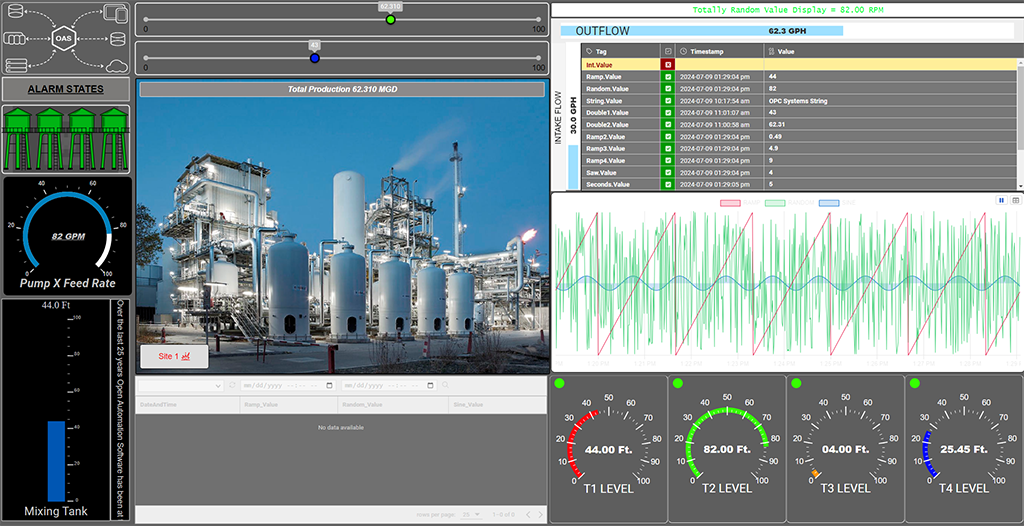Open the trend chart table view icon

1015,200
